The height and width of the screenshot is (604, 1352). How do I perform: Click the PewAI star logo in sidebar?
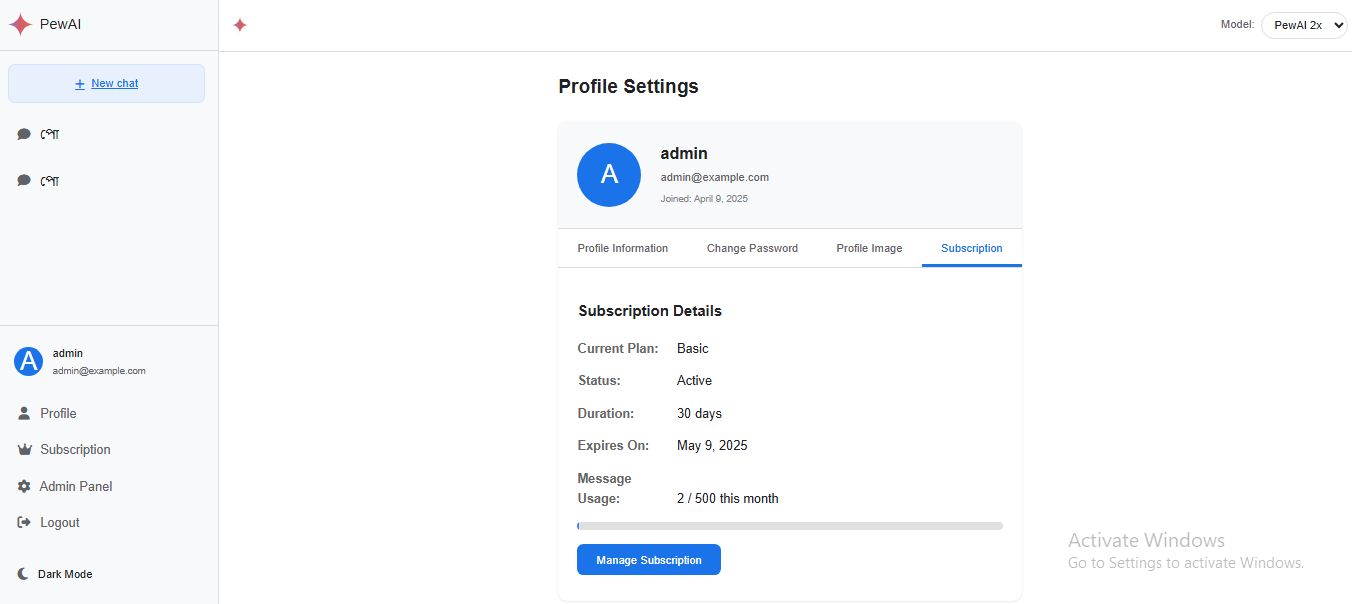pos(20,25)
